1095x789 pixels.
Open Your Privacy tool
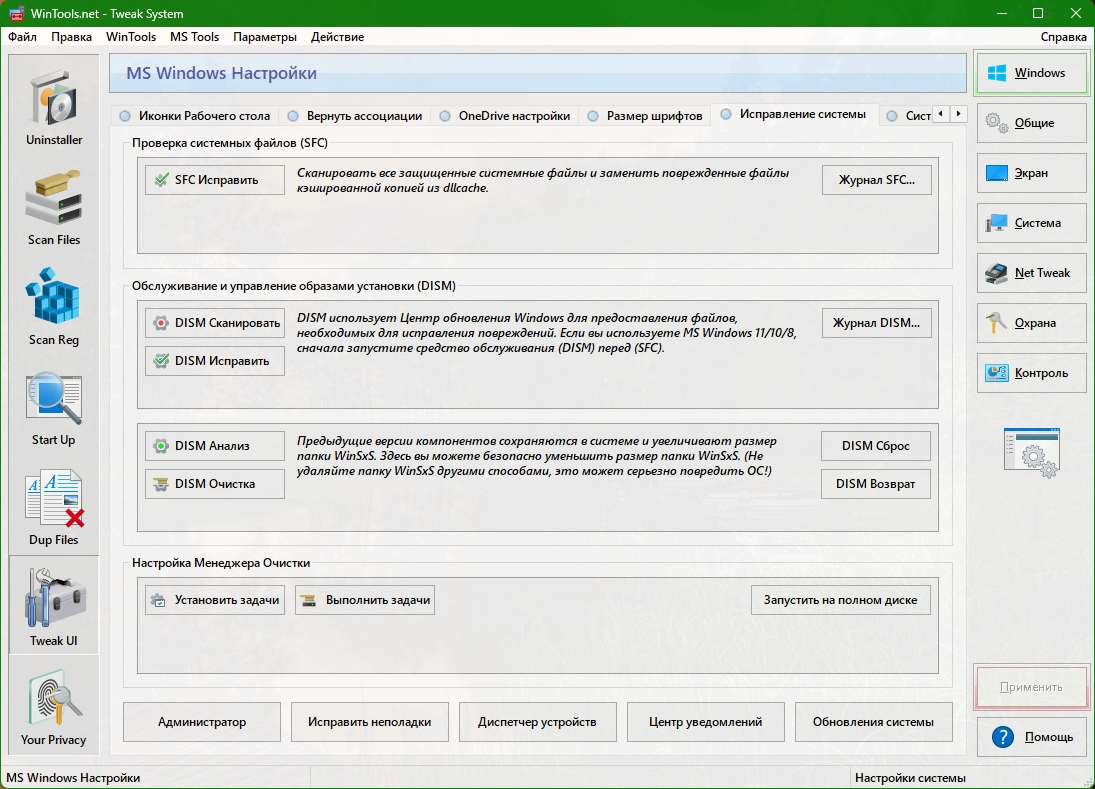click(54, 706)
